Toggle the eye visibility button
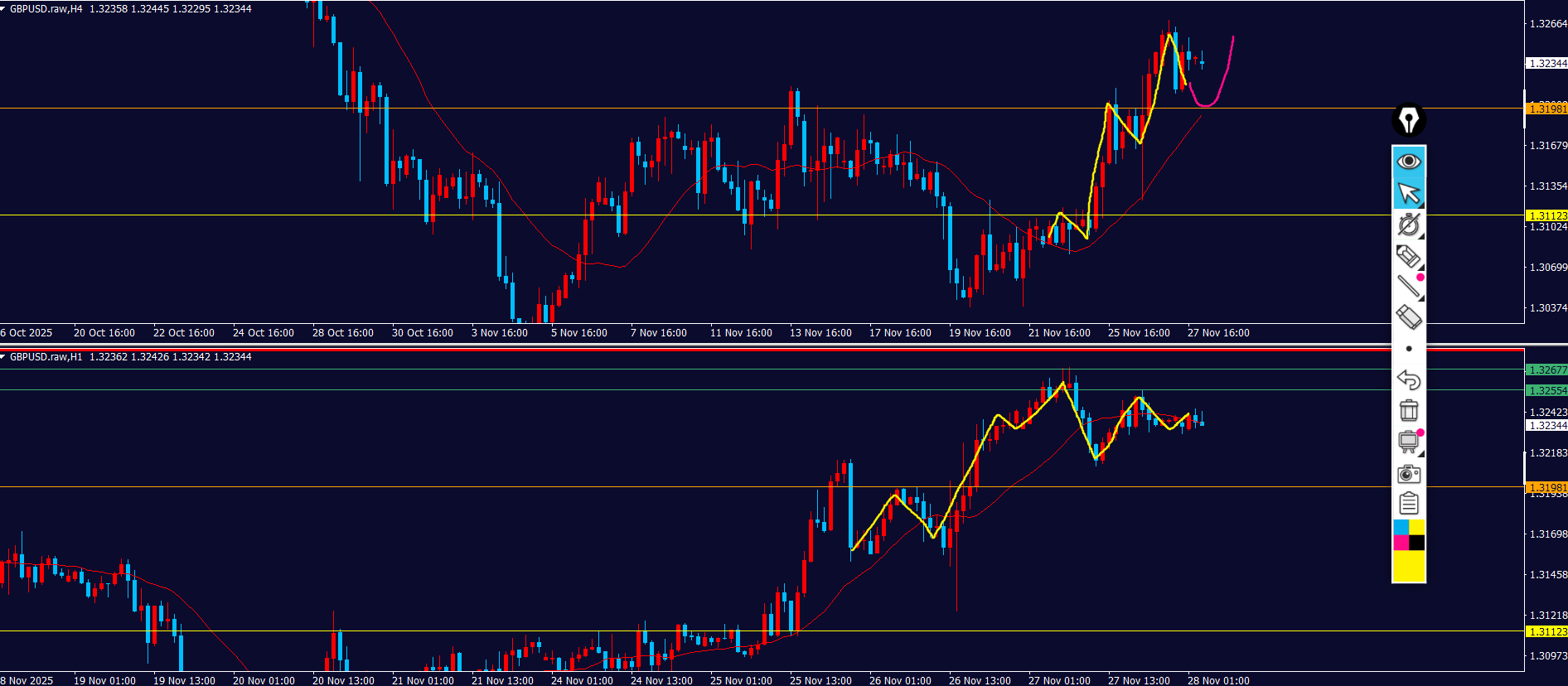The image size is (1568, 686). [1408, 161]
